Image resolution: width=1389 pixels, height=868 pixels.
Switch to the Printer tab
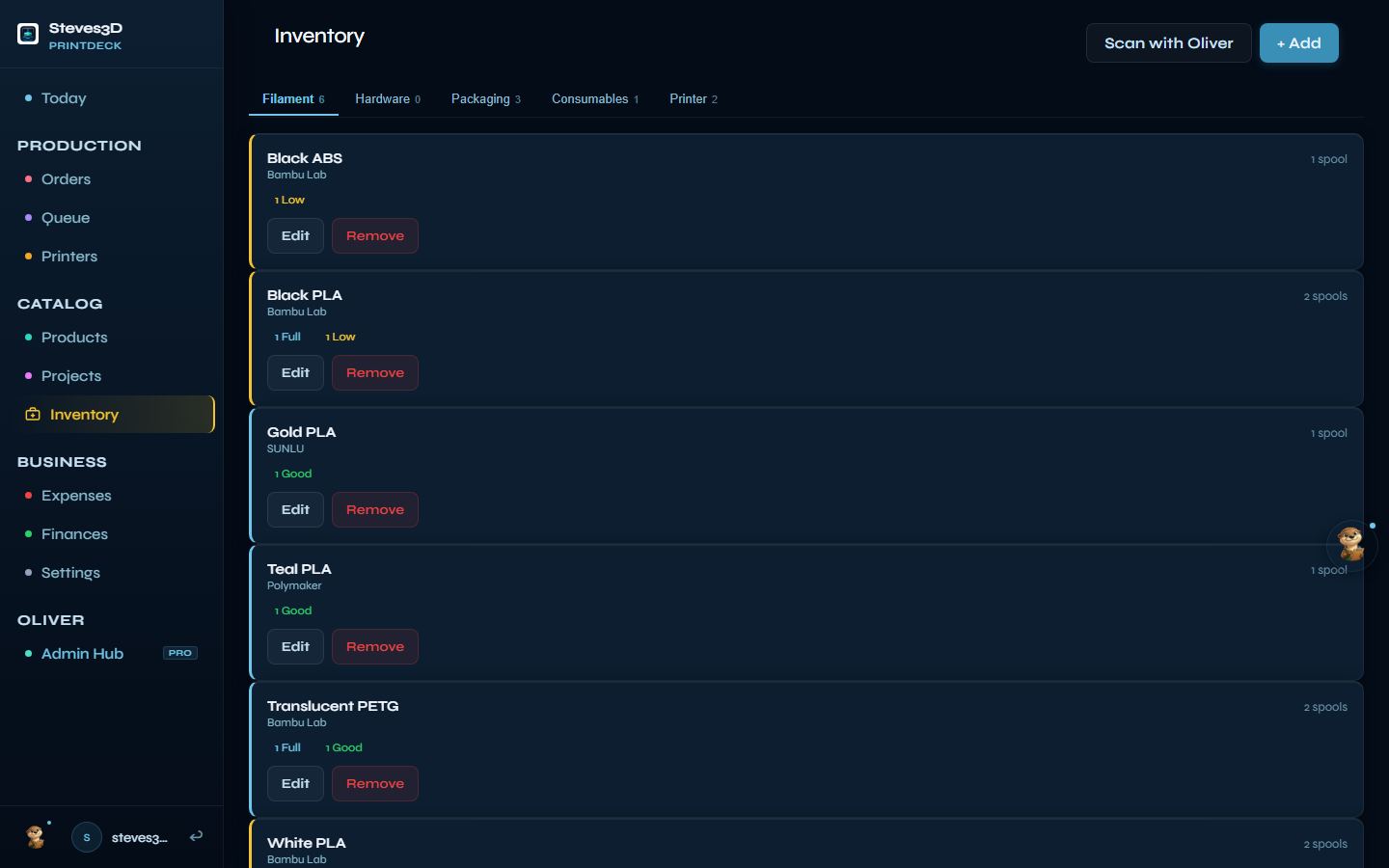click(x=687, y=98)
